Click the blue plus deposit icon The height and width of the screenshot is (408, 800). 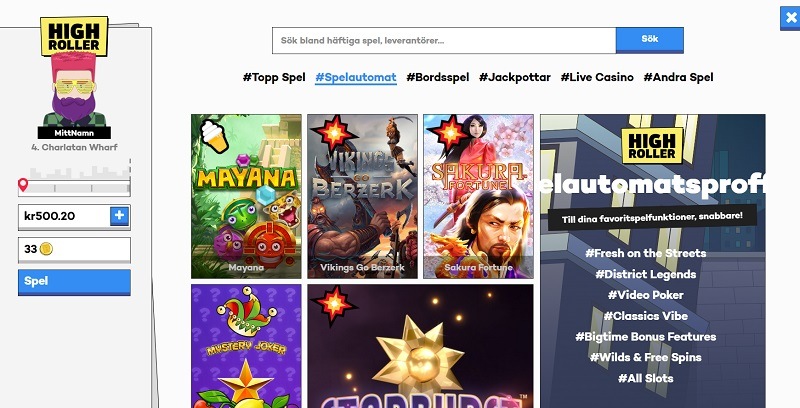[x=119, y=216]
